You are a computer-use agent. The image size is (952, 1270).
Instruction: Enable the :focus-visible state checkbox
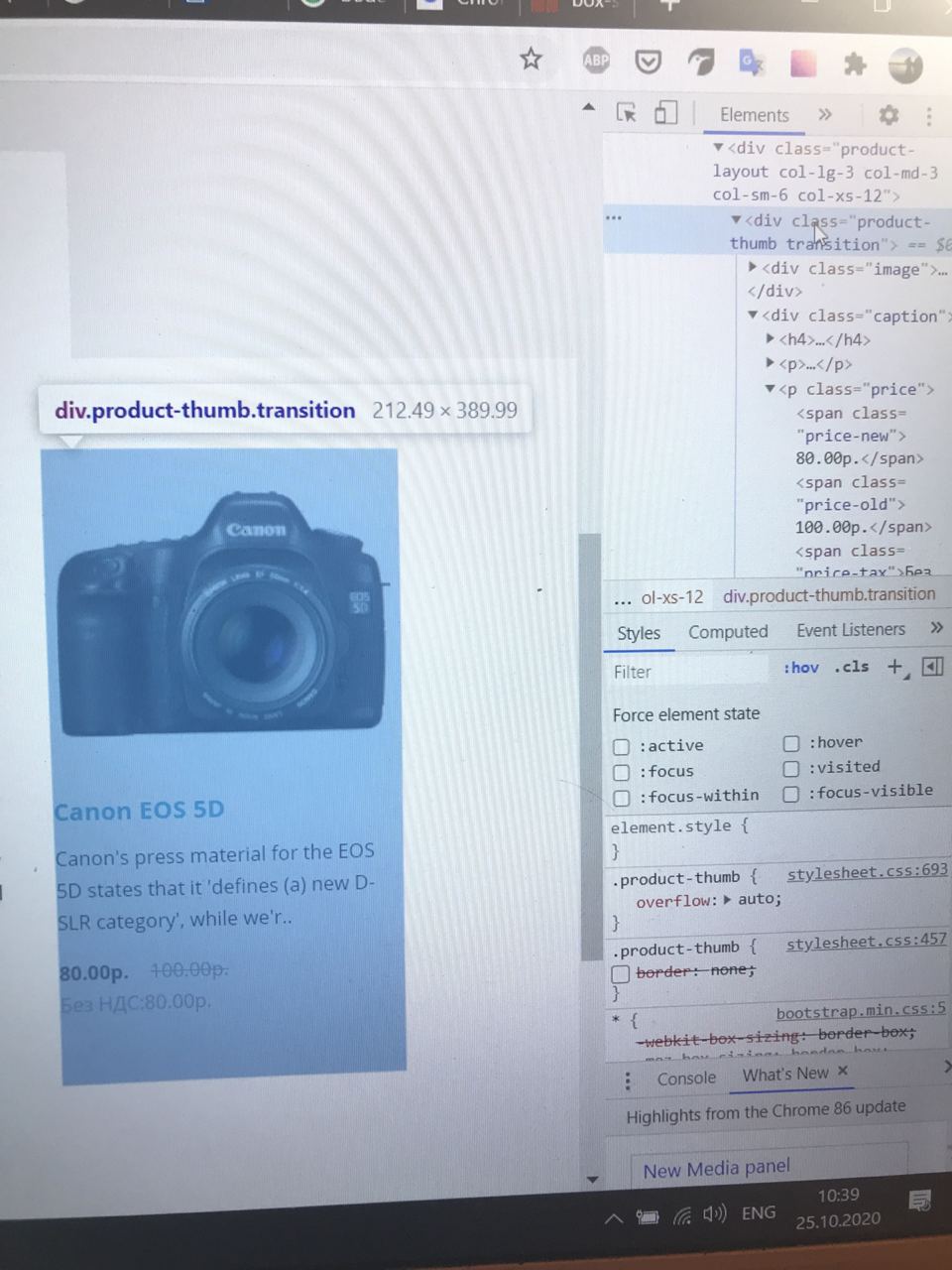coord(791,795)
